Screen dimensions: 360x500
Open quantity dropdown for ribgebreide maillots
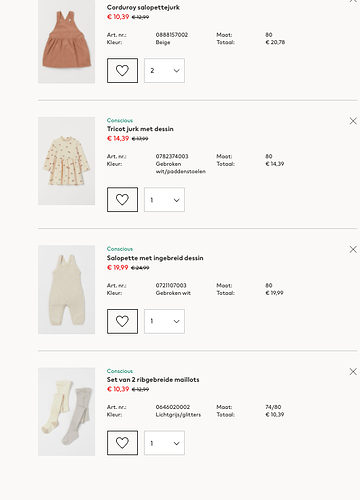[164, 443]
